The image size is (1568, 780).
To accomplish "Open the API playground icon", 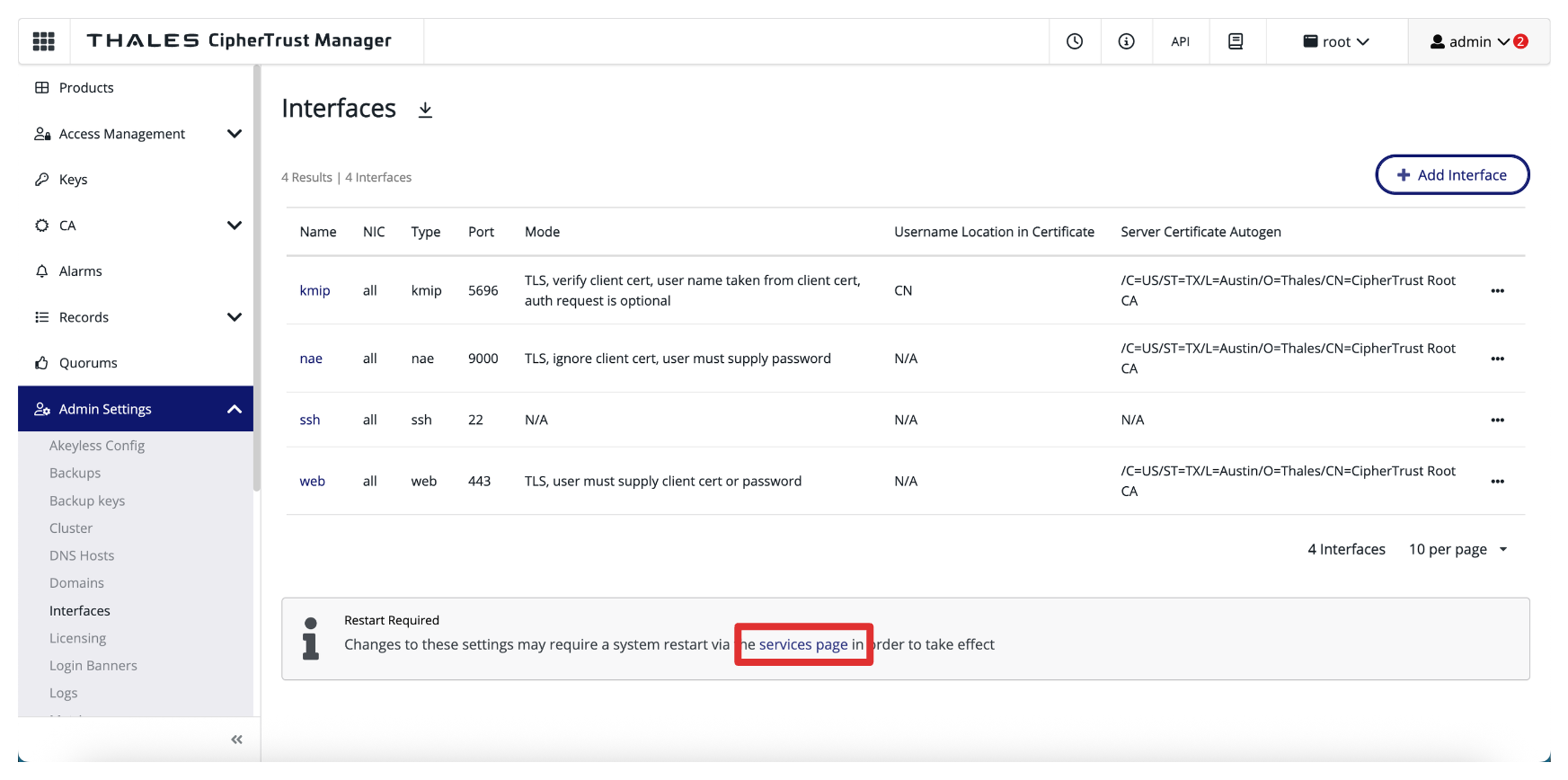I will pos(1180,41).
